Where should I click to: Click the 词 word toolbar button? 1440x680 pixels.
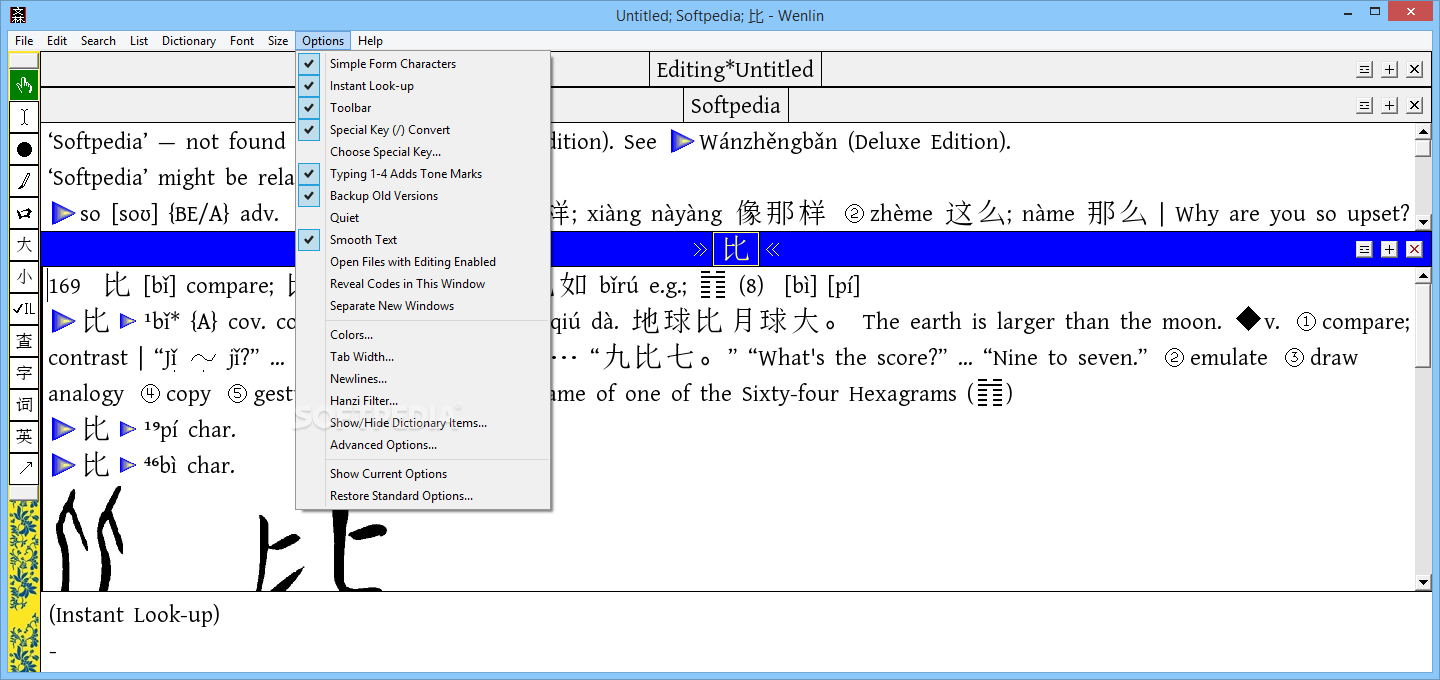pos(24,405)
